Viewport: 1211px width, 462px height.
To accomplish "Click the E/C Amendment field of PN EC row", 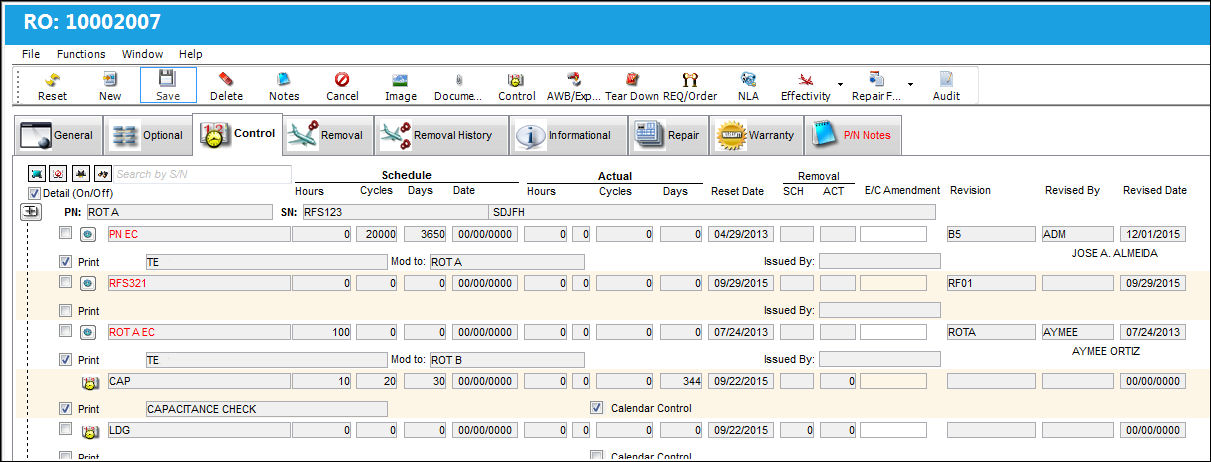I will 893,234.
